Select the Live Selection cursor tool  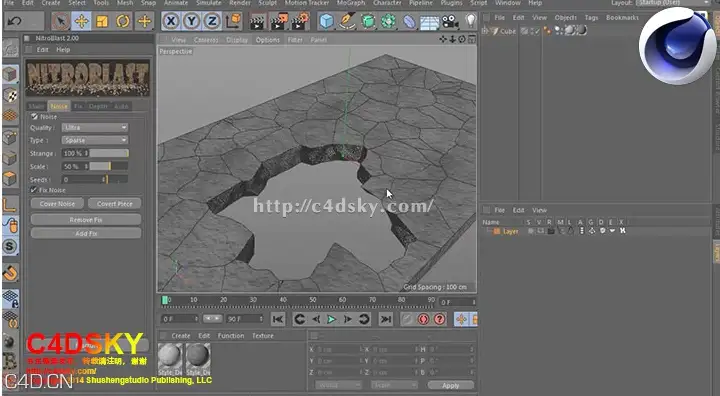(60, 21)
